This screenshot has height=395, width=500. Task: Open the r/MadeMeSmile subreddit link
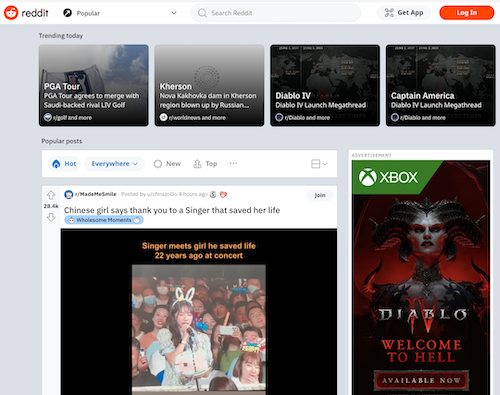[x=96, y=194]
